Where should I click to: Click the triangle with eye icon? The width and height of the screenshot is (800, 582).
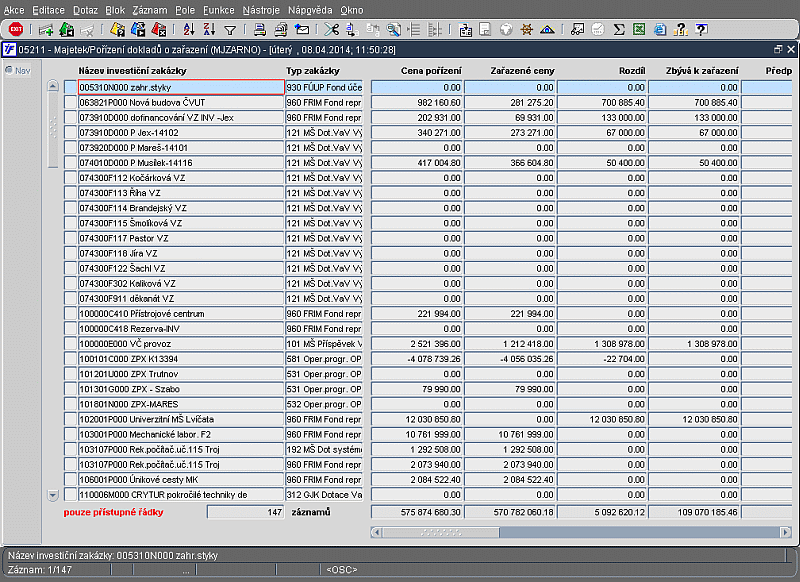pos(547,30)
